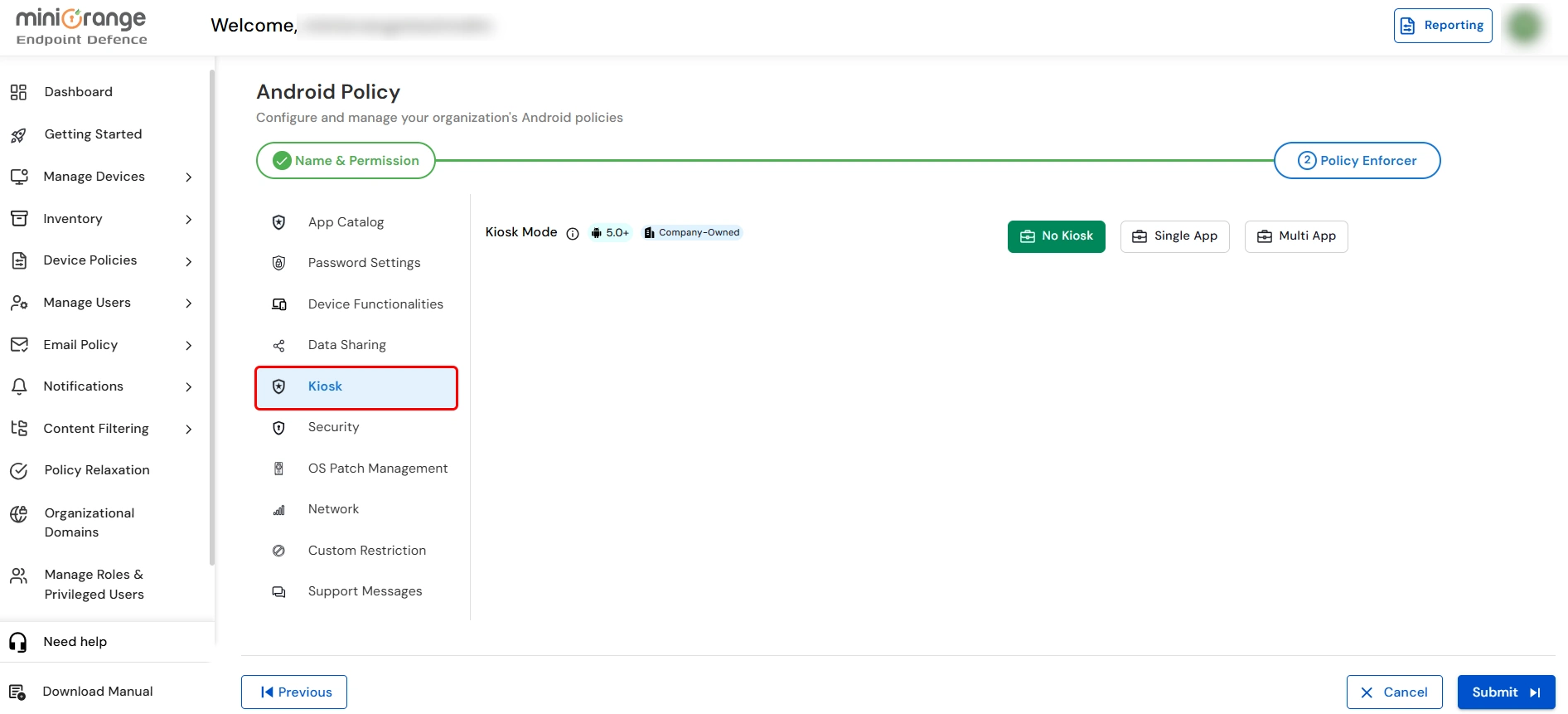
Task: Expand the Notifications chevron
Action: (189, 387)
